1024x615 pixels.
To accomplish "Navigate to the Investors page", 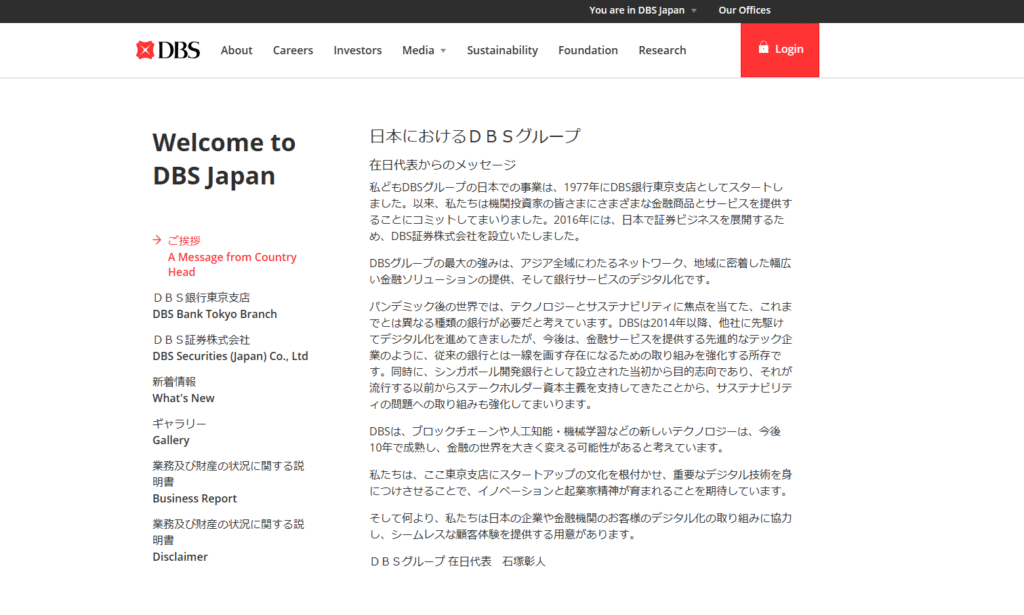I will coord(357,49).
